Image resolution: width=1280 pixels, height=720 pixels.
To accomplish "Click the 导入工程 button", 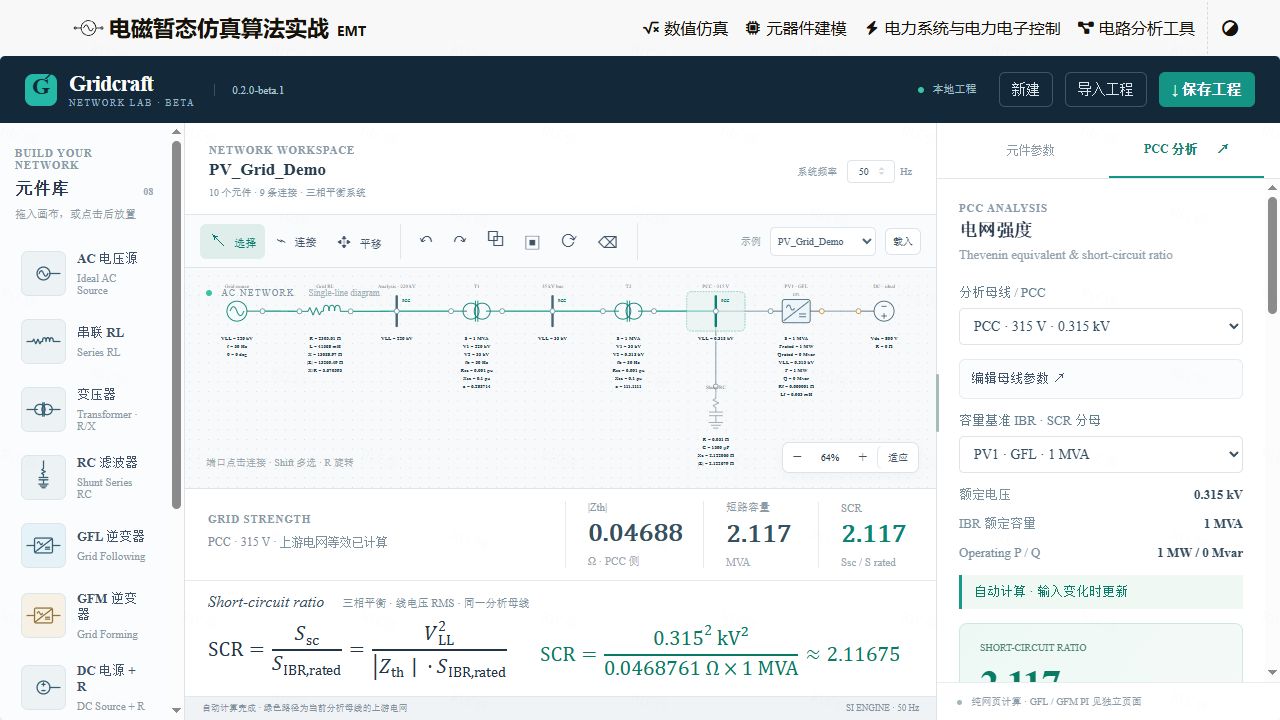I will click(x=1105, y=89).
